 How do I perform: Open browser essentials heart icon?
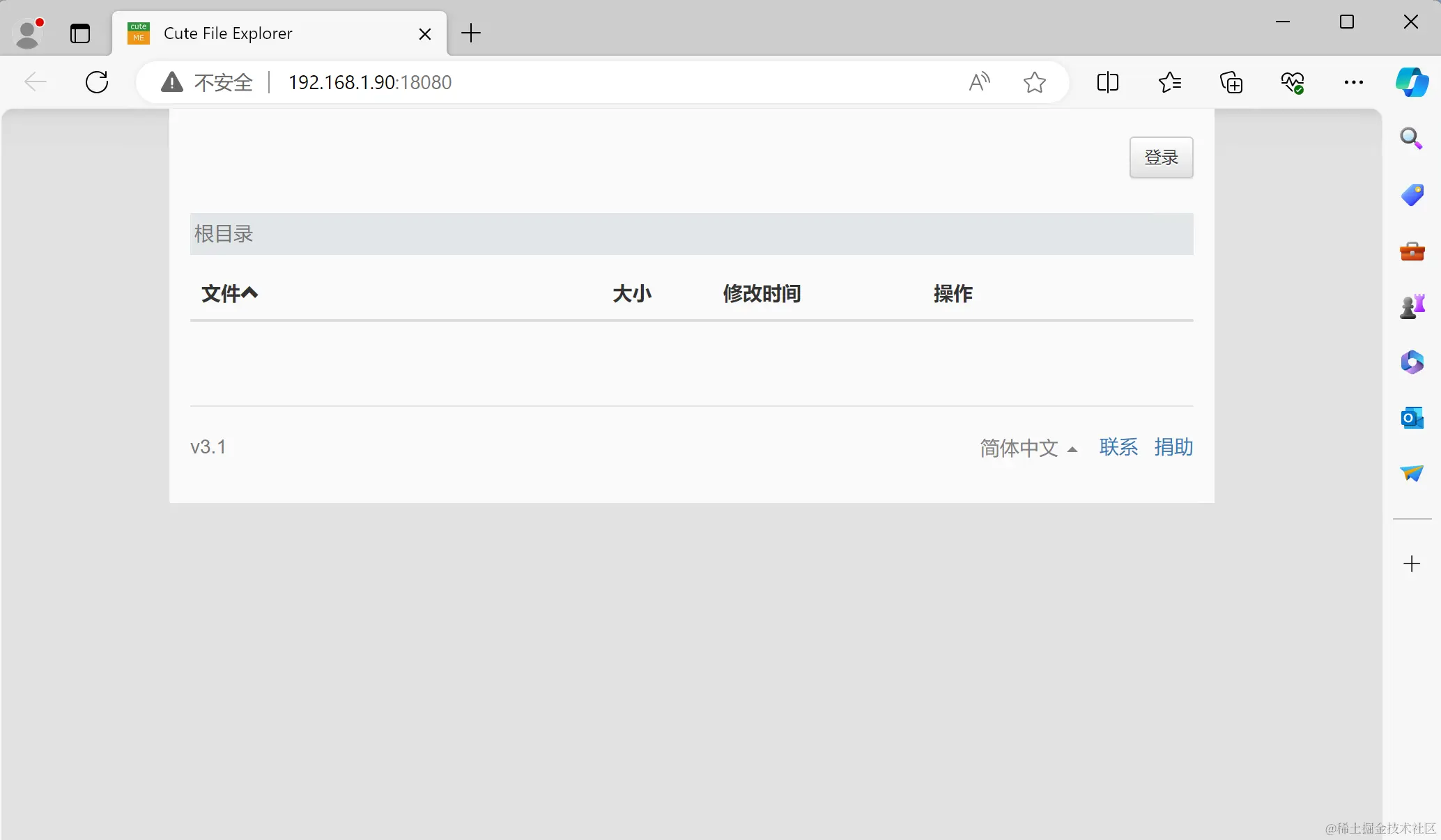pos(1293,82)
